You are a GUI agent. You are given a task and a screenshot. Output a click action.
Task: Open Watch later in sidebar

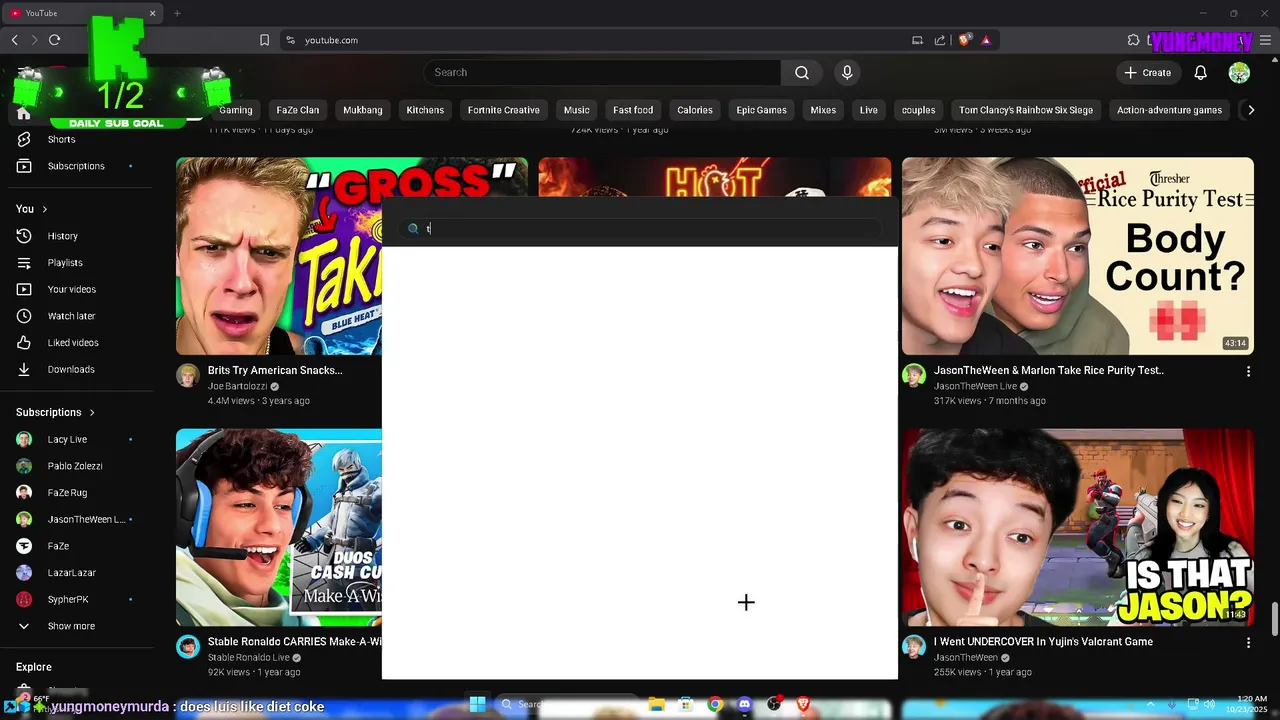click(71, 316)
